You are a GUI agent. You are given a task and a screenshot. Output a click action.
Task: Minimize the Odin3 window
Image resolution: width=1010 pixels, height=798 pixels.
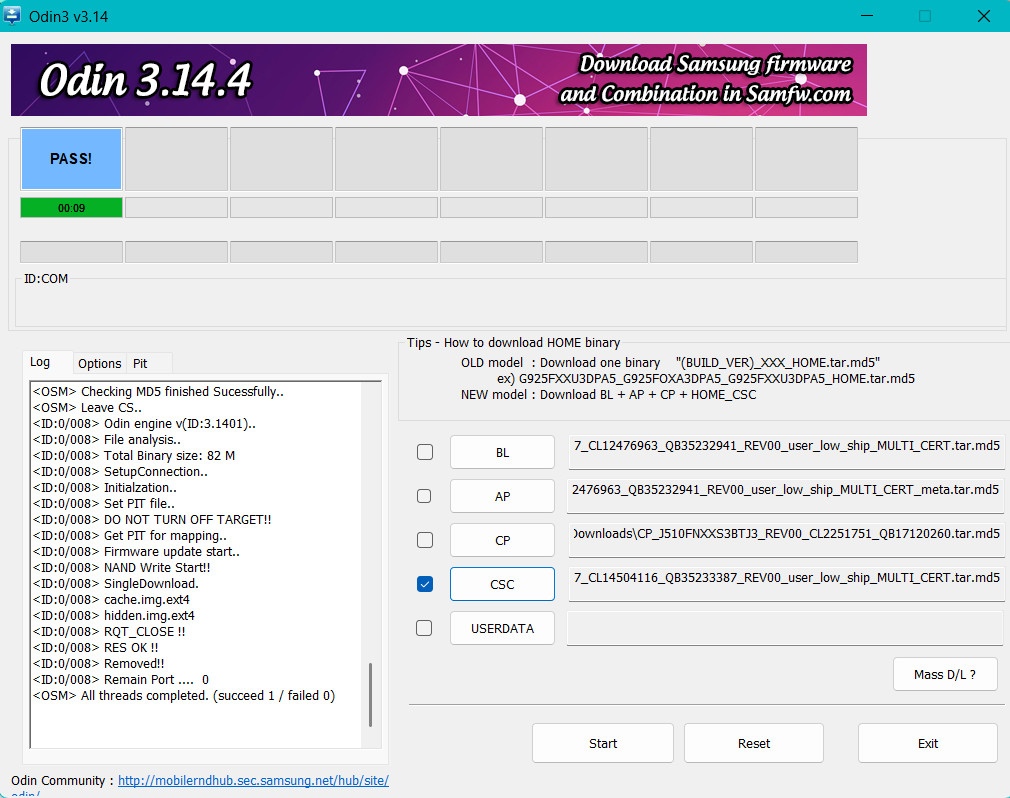pyautogui.click(x=868, y=15)
